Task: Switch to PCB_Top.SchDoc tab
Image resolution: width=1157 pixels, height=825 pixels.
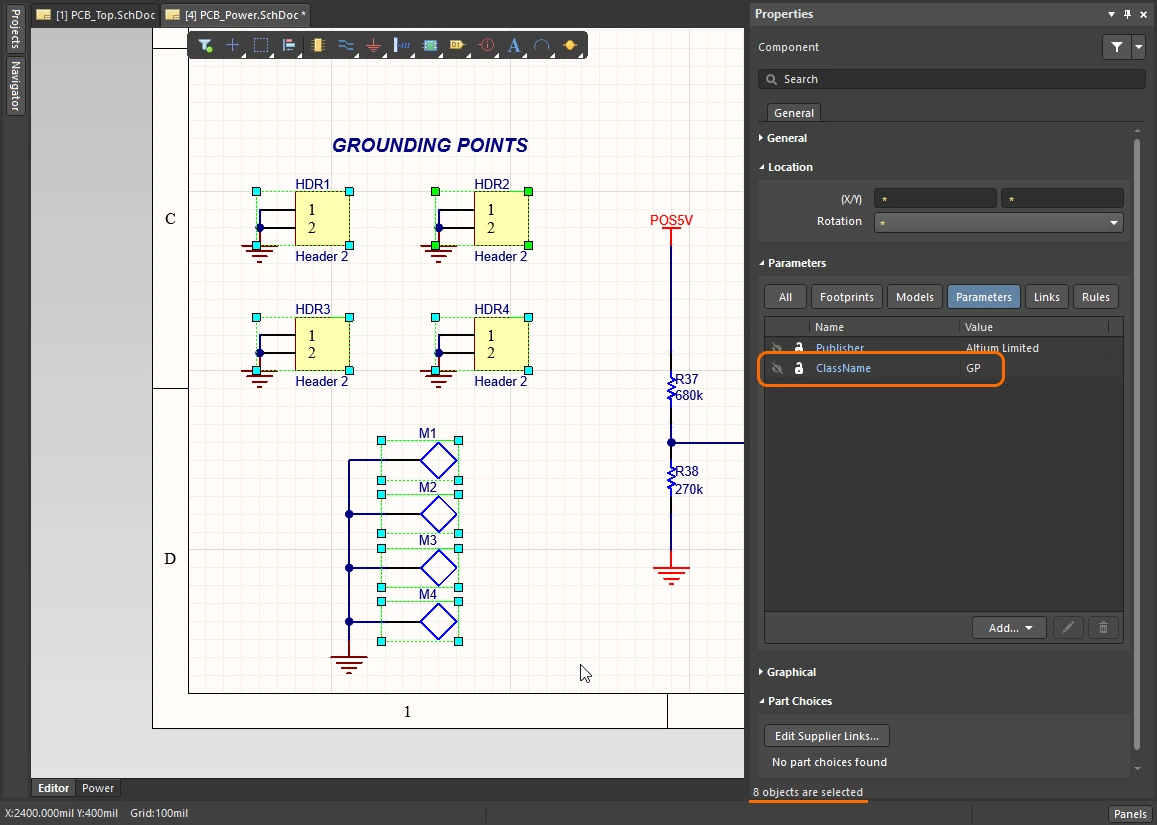Action: coord(96,15)
